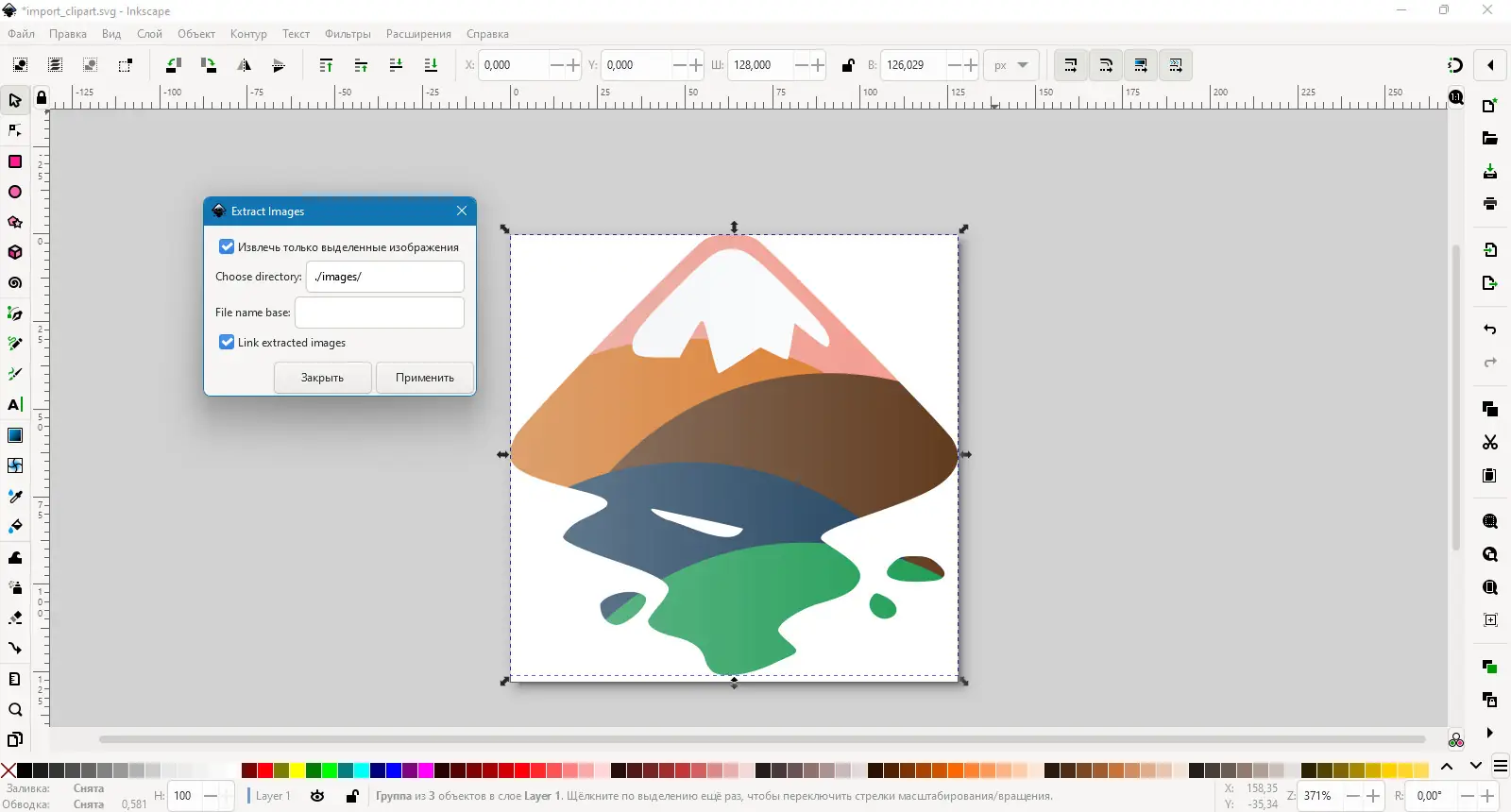Select the Rectangle tool
Viewport: 1511px width, 812px height.
(15, 162)
